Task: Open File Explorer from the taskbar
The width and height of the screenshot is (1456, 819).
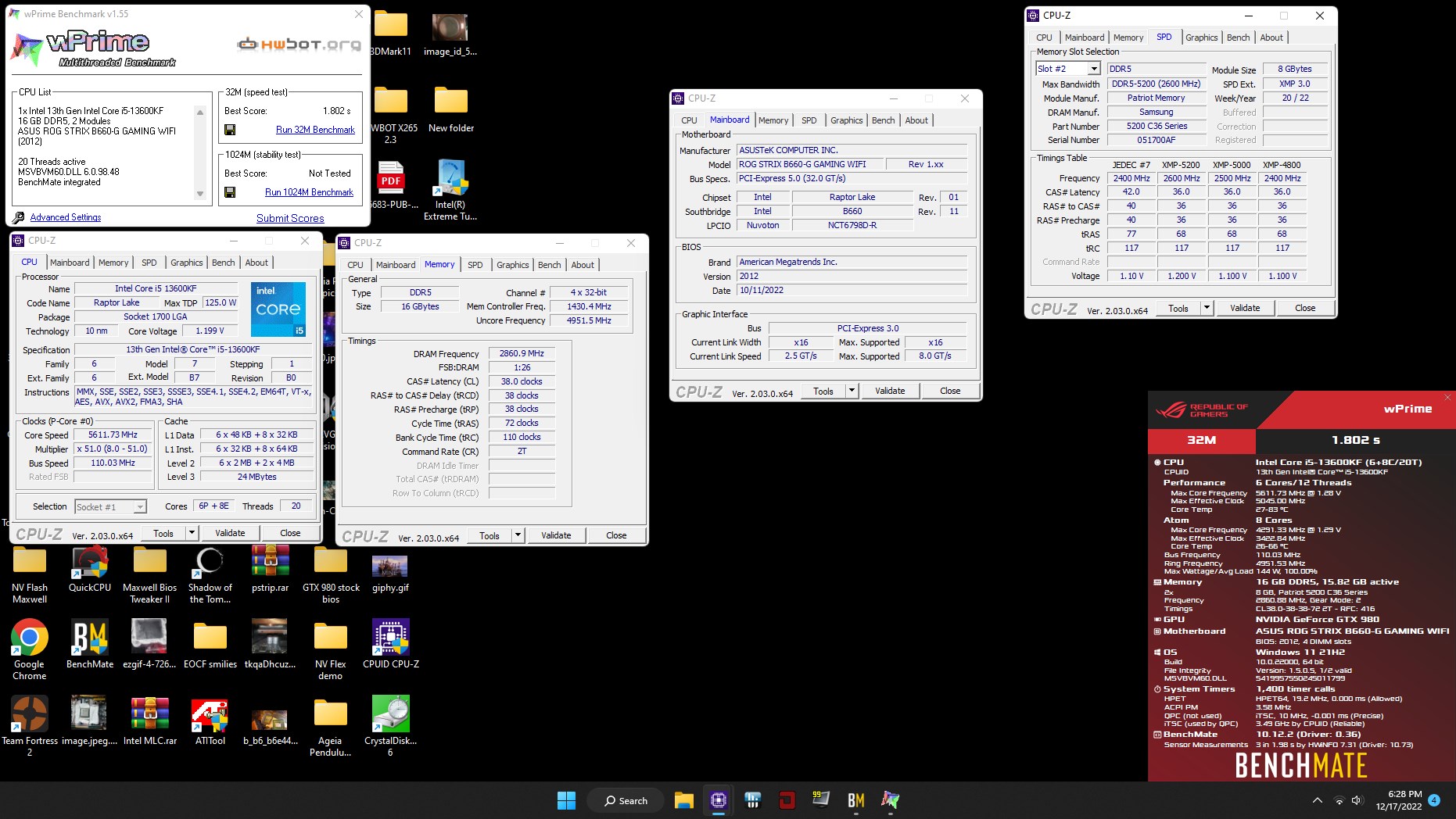Action: tap(684, 800)
